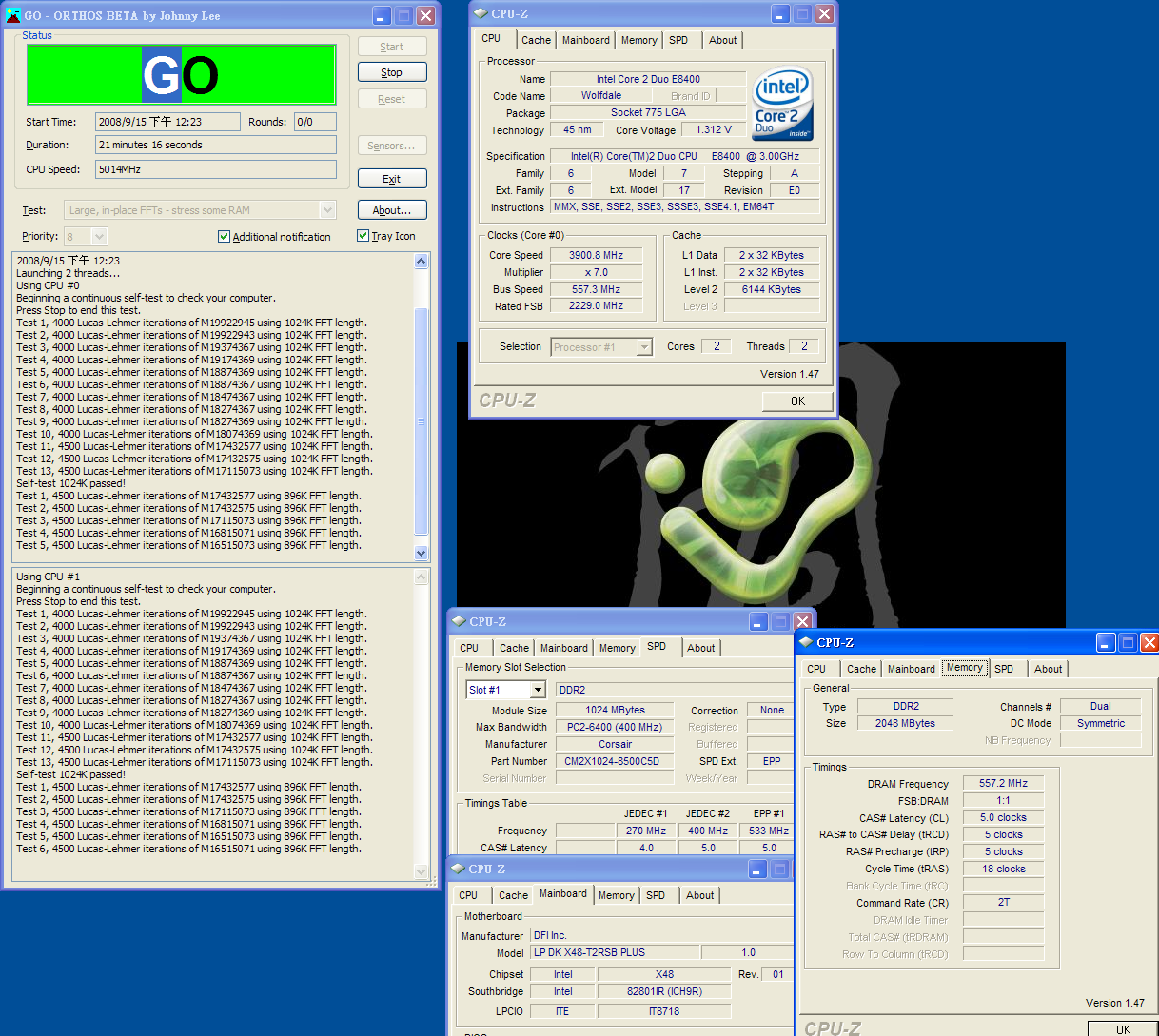1159x1036 pixels.
Task: Expand the Slot #1 memory slot dropdown
Action: (x=538, y=690)
